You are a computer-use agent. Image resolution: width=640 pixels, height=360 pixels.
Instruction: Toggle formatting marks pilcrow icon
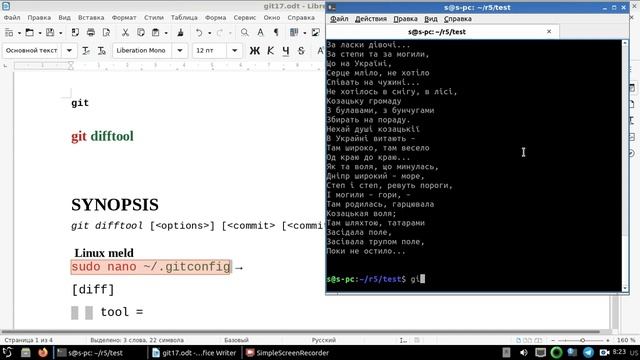[x=276, y=33]
